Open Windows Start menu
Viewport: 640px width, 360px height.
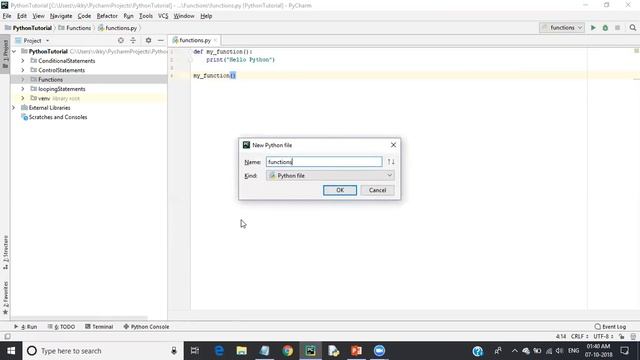pos(11,351)
